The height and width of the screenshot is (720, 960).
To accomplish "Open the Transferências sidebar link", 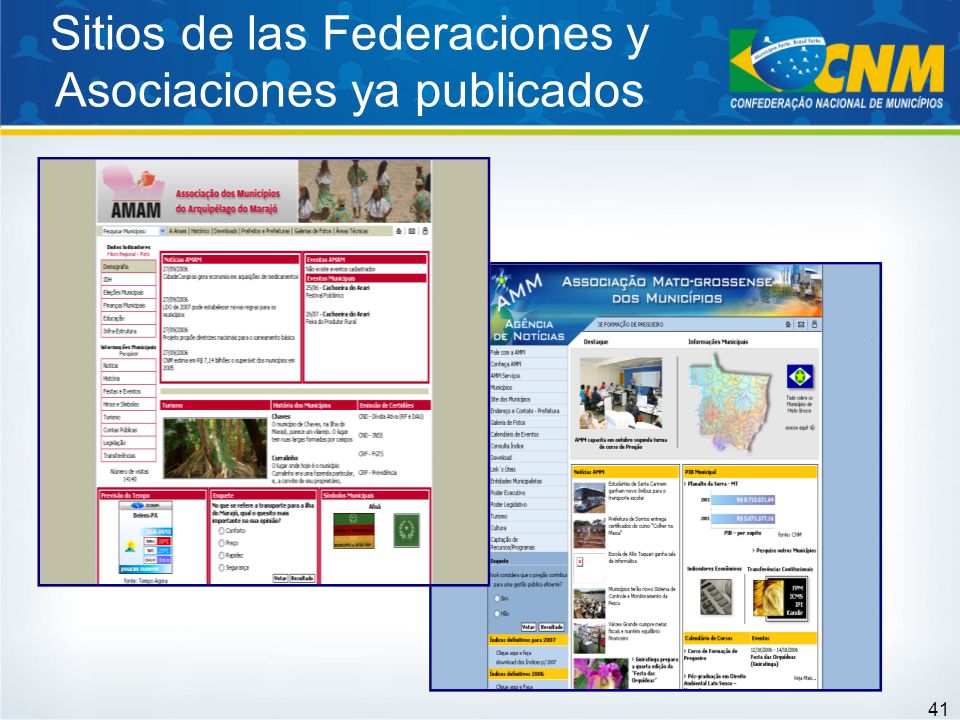I will coord(129,456).
